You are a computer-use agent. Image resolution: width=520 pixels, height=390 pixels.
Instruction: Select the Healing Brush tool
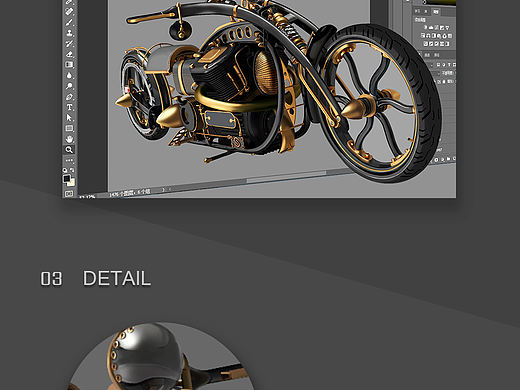pos(69,12)
